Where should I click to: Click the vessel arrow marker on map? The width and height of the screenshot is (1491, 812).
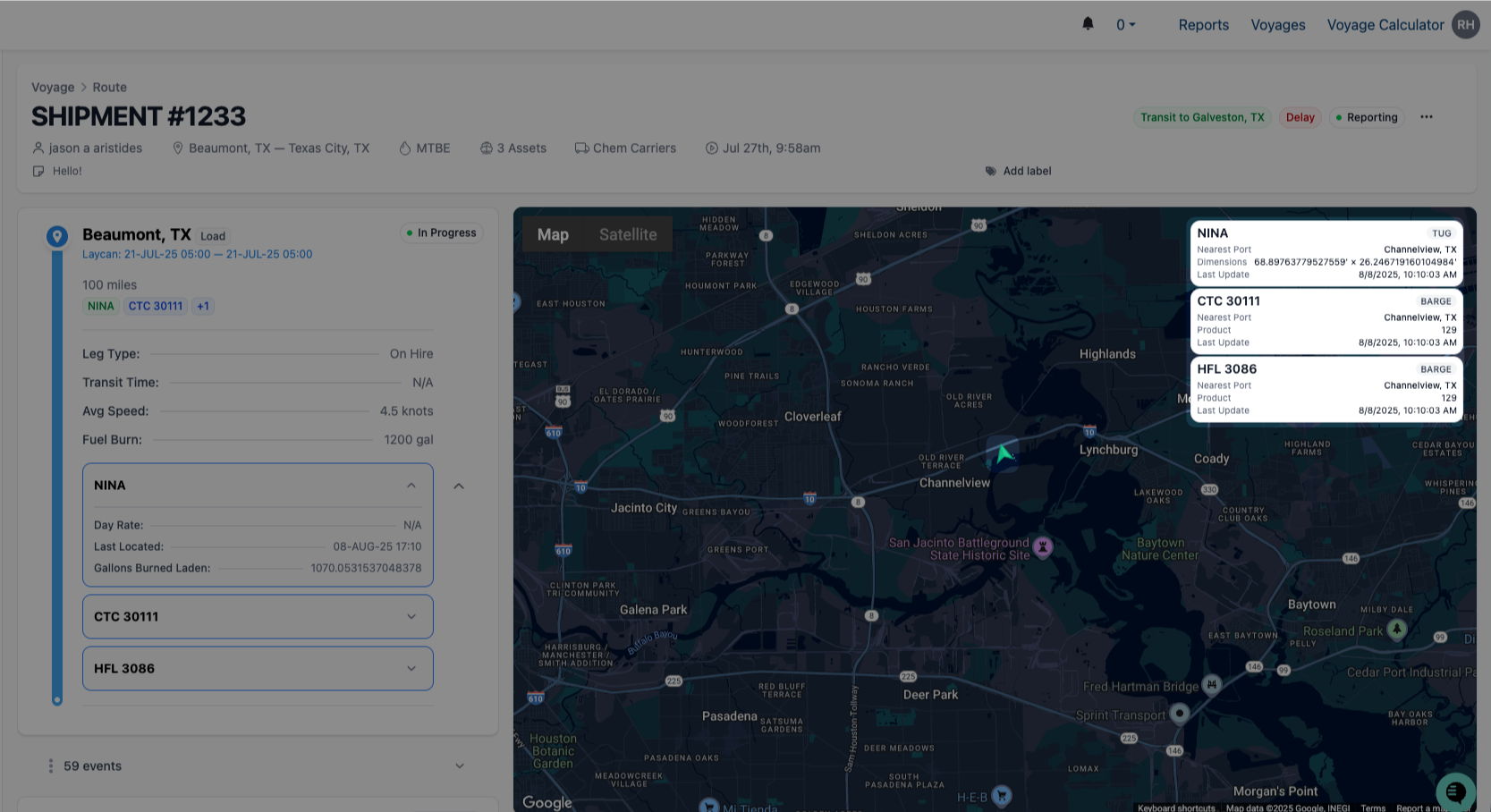point(1004,454)
